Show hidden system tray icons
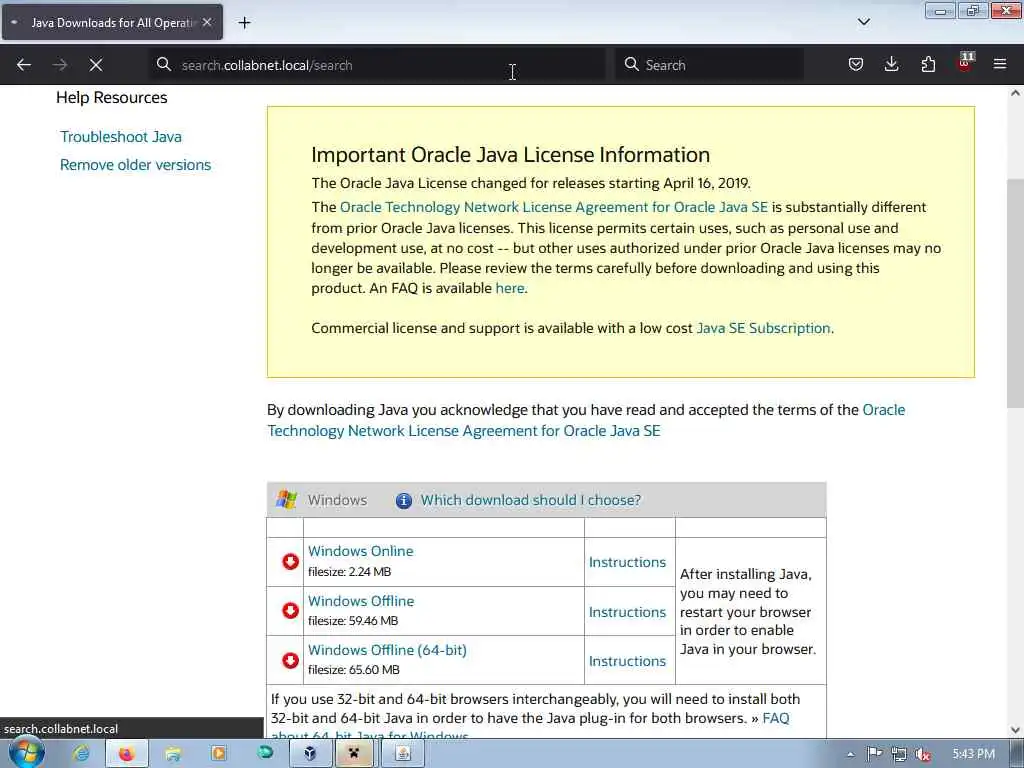The image size is (1024, 768). [x=850, y=755]
